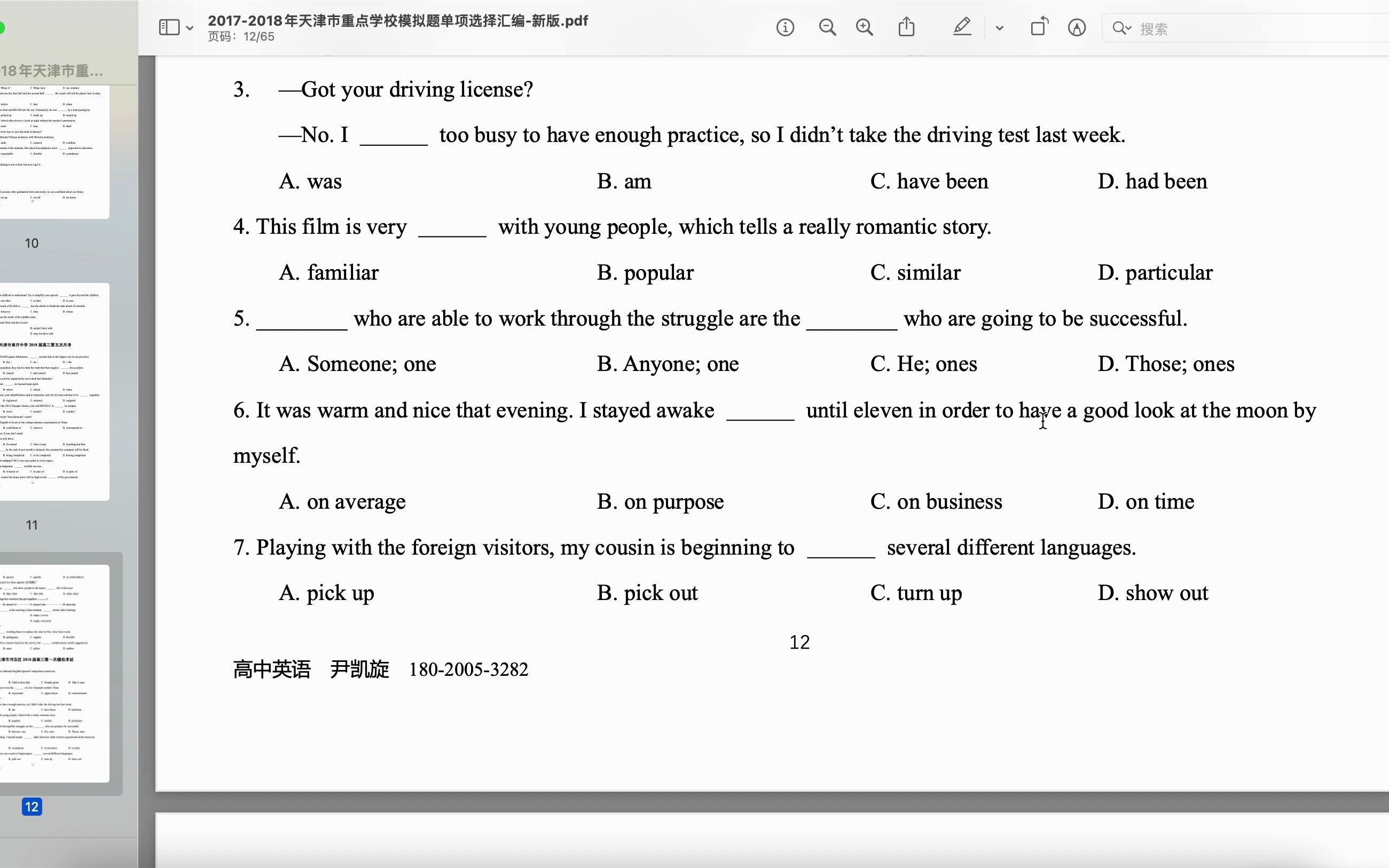This screenshot has height=868, width=1389.
Task: Click the footer text 高中英语
Action: (x=272, y=670)
